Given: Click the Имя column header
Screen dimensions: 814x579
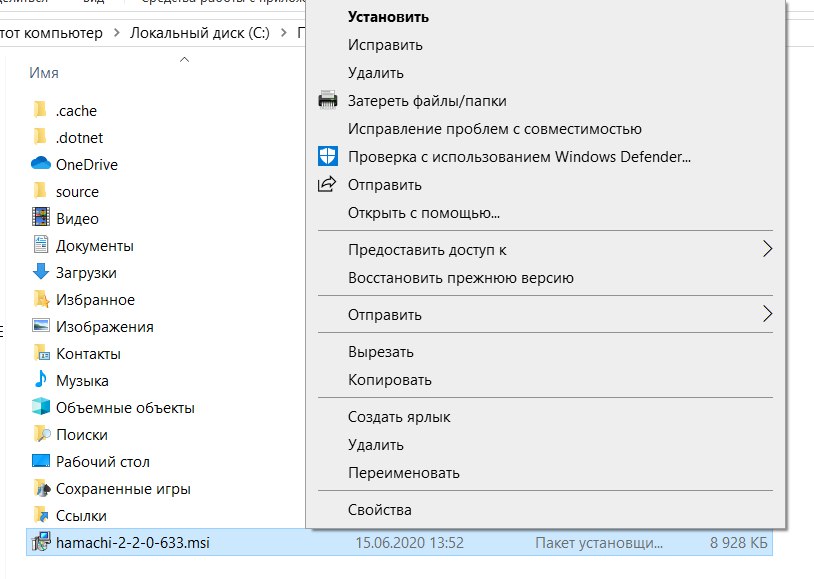Looking at the screenshot, I should pyautogui.click(x=44, y=73).
